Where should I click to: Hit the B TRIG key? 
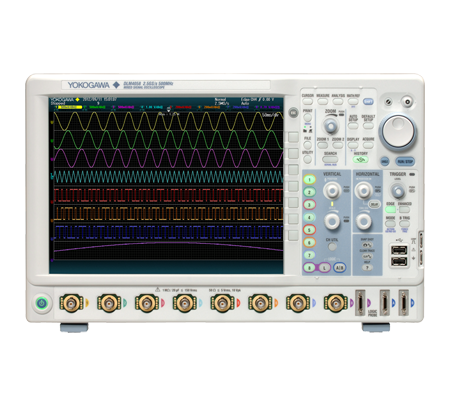tap(405, 224)
